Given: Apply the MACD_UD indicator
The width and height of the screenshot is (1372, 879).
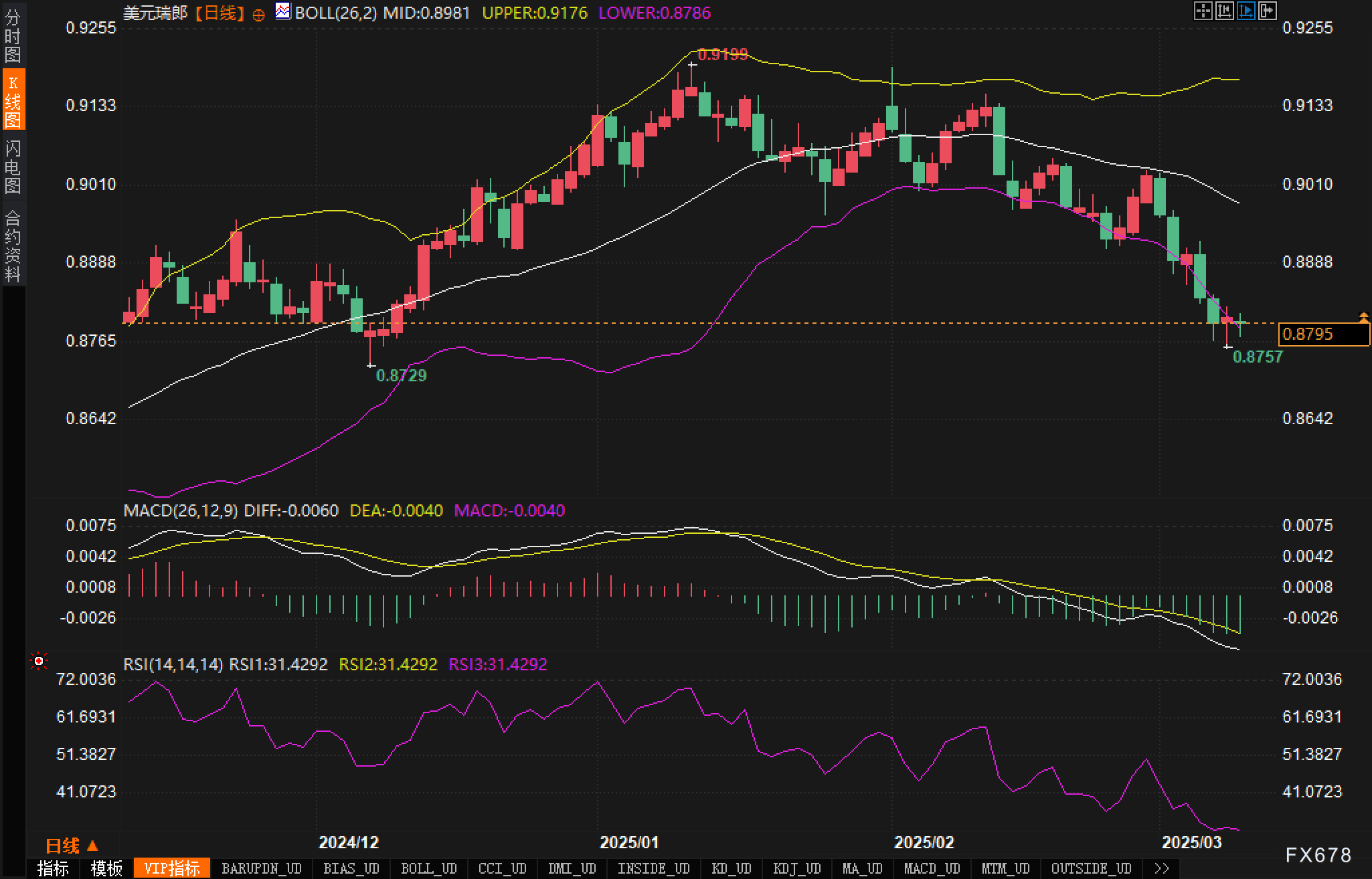Looking at the screenshot, I should coord(932,868).
